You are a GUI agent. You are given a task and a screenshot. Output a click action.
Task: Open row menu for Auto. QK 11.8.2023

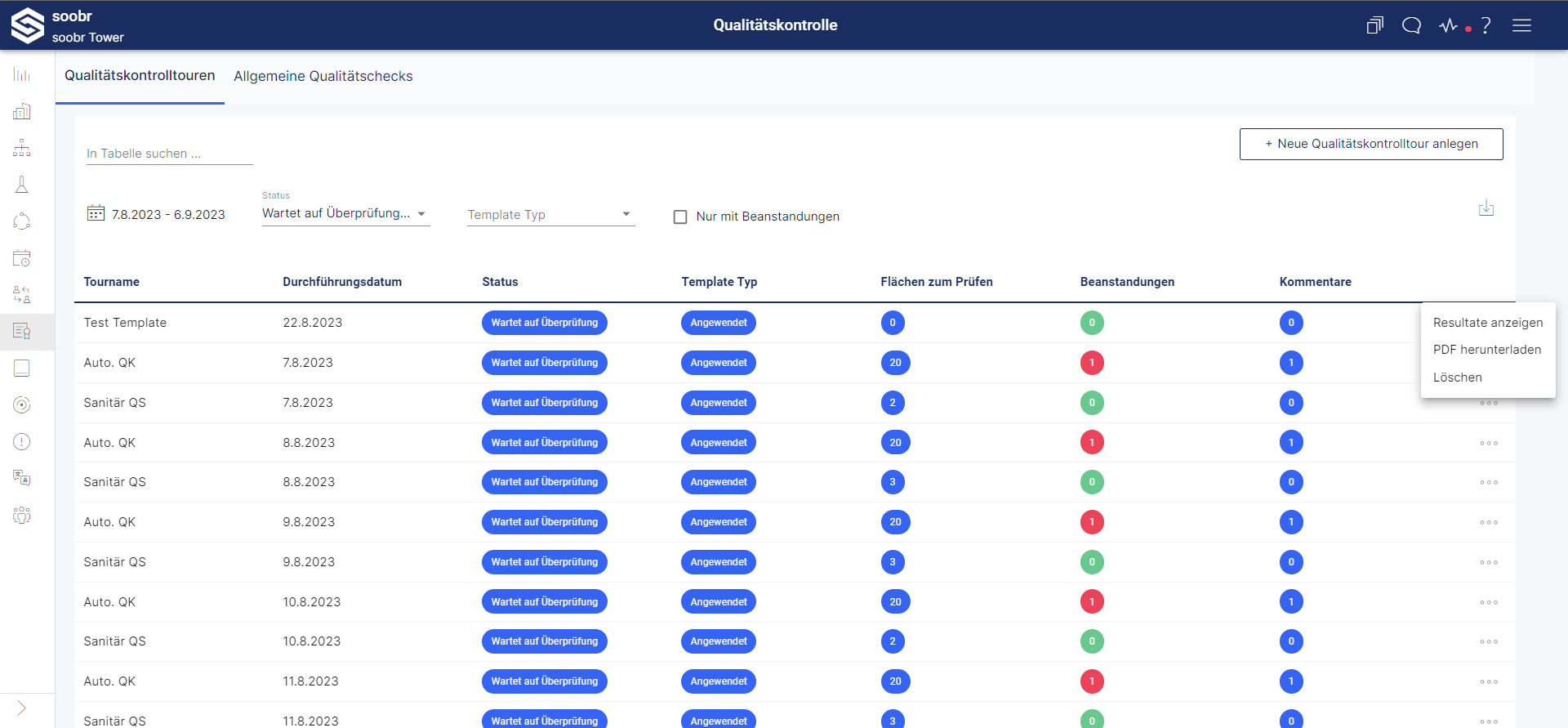point(1489,681)
